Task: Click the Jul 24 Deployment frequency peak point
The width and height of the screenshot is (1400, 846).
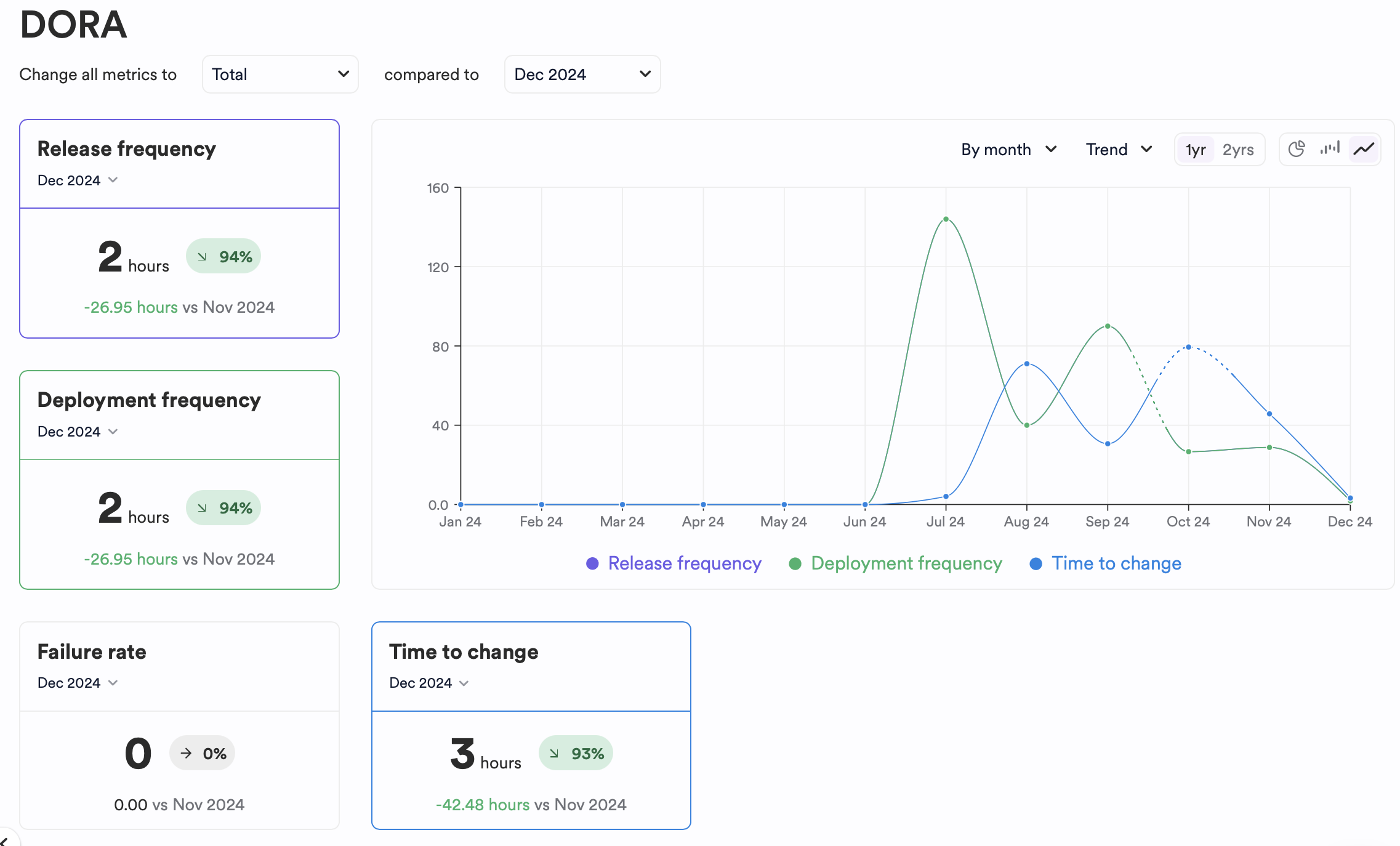Action: point(946,219)
